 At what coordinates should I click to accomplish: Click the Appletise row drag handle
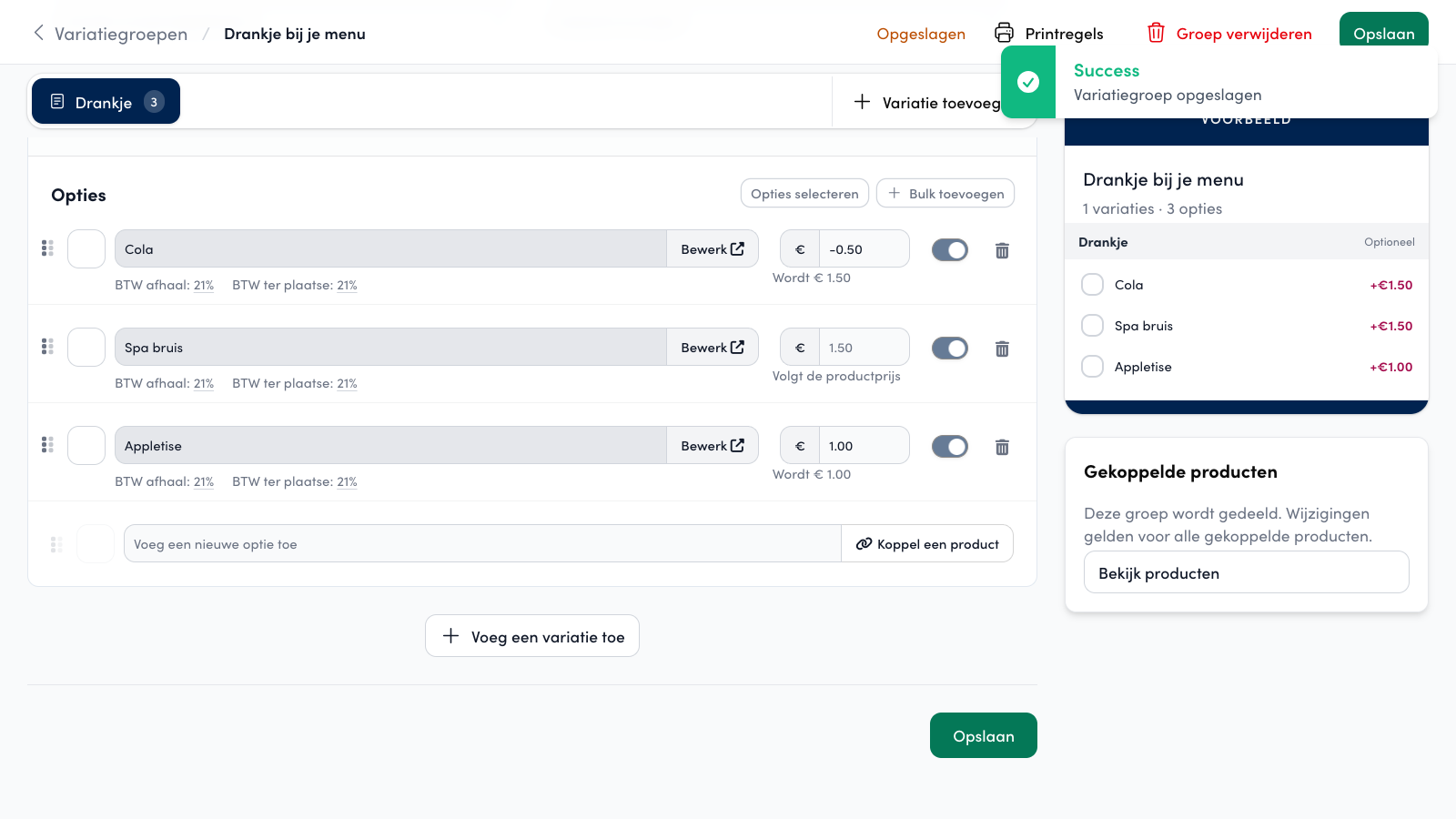click(47, 445)
